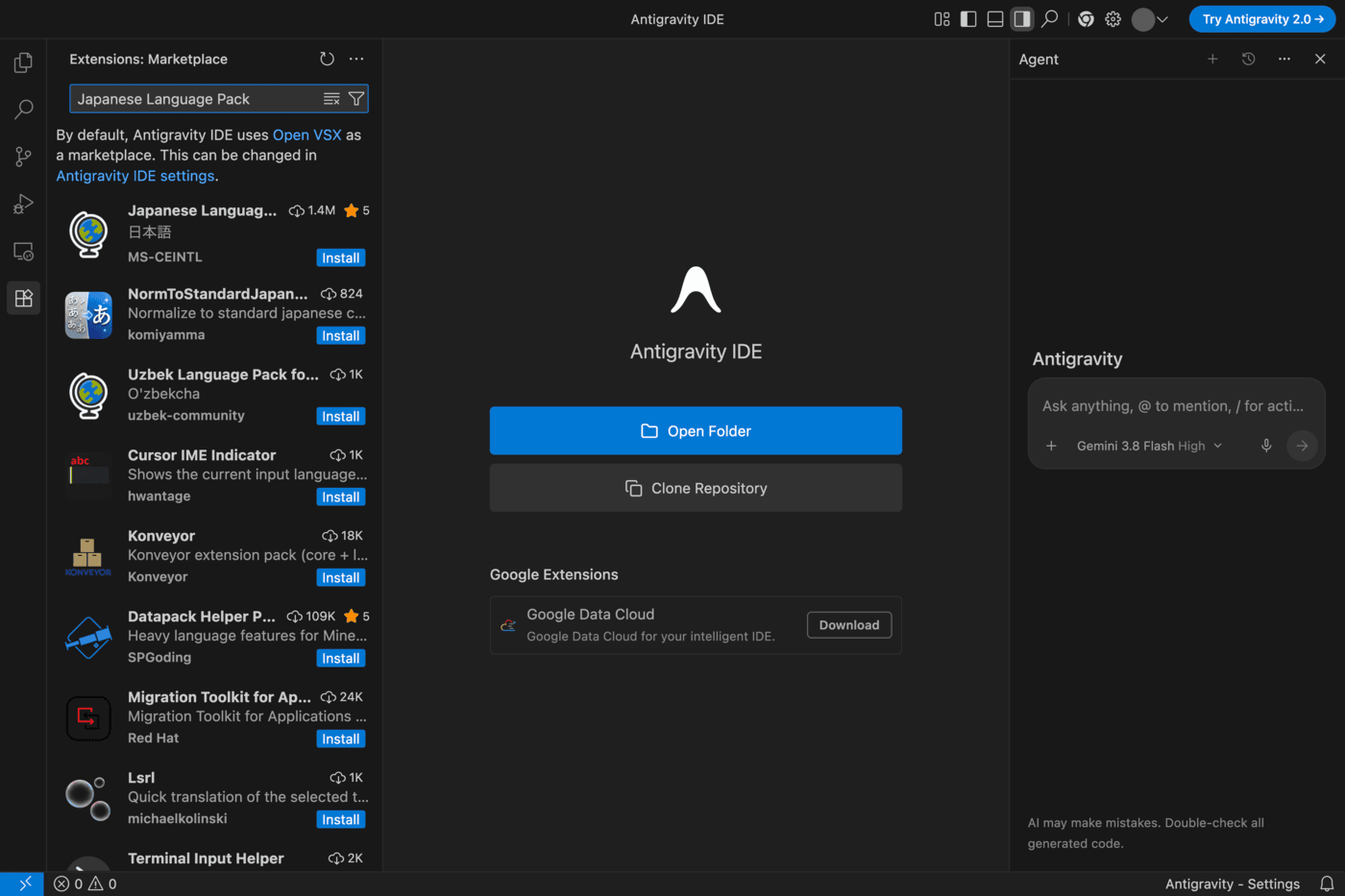Open the Explorer view in activity bar

coord(23,62)
